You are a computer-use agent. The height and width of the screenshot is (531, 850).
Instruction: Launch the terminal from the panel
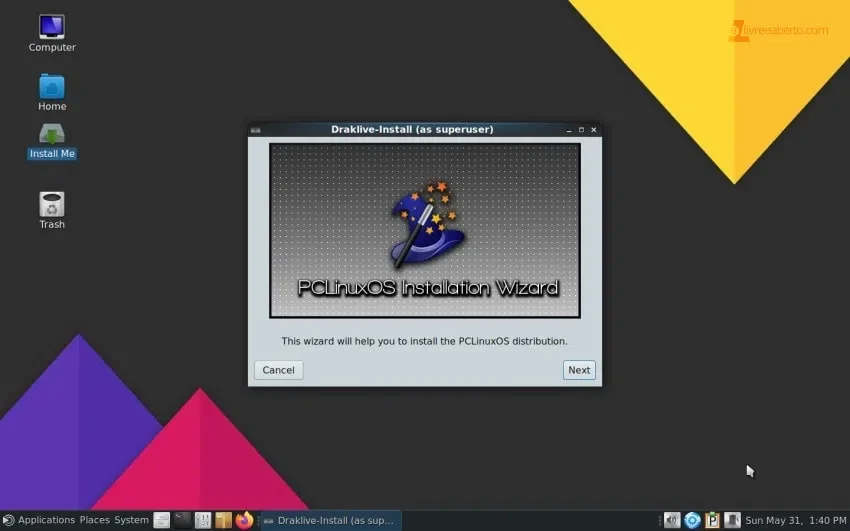pos(182,520)
